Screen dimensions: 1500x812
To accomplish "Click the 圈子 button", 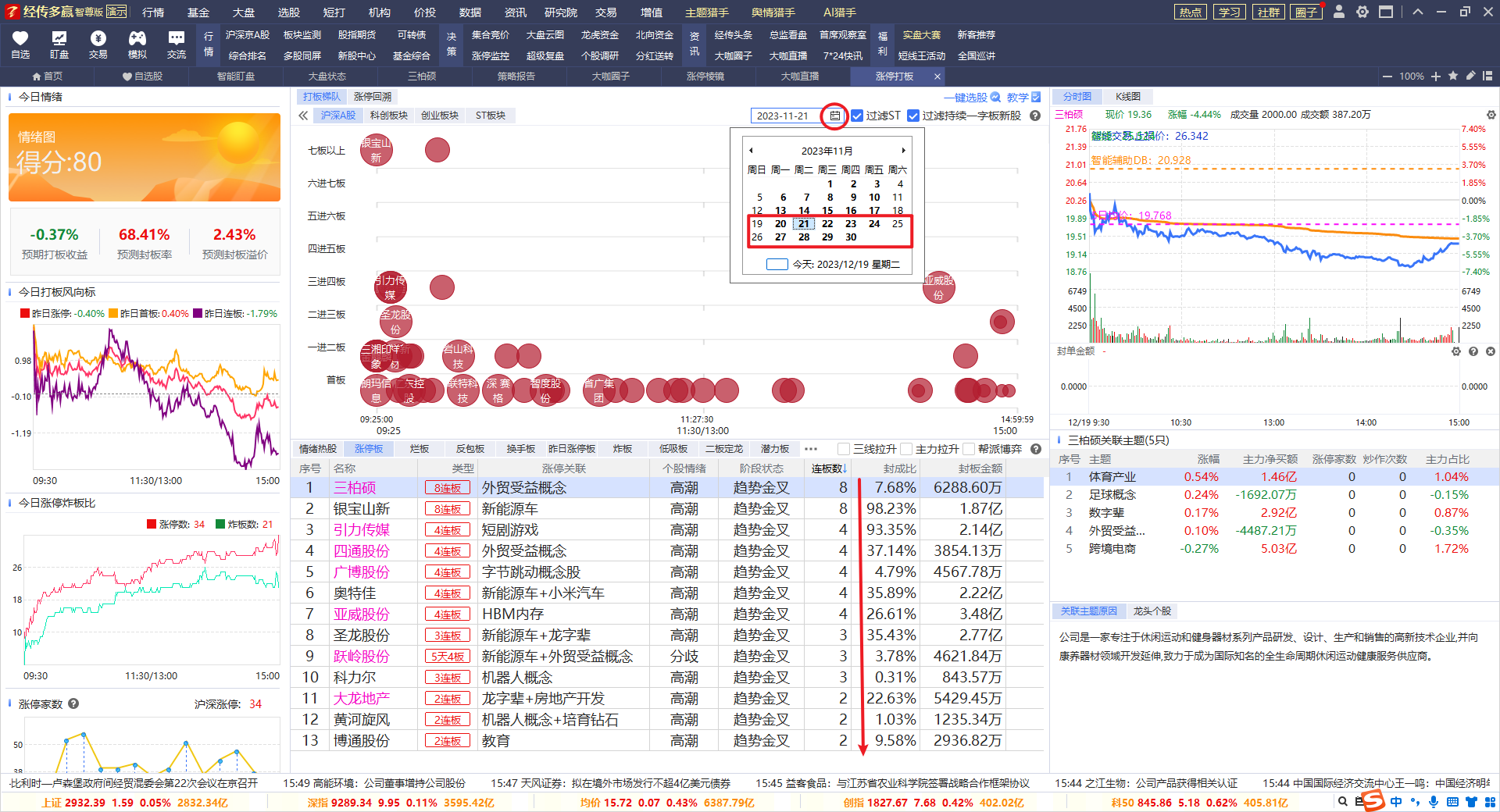I will (x=1306, y=12).
